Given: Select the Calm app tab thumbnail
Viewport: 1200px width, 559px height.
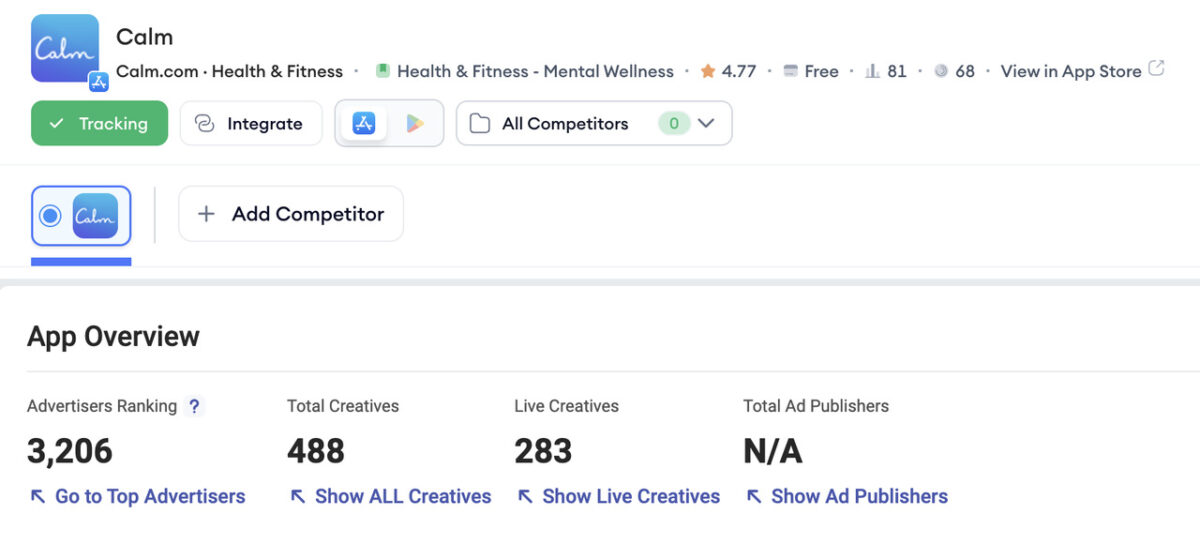Looking at the screenshot, I should (95, 215).
